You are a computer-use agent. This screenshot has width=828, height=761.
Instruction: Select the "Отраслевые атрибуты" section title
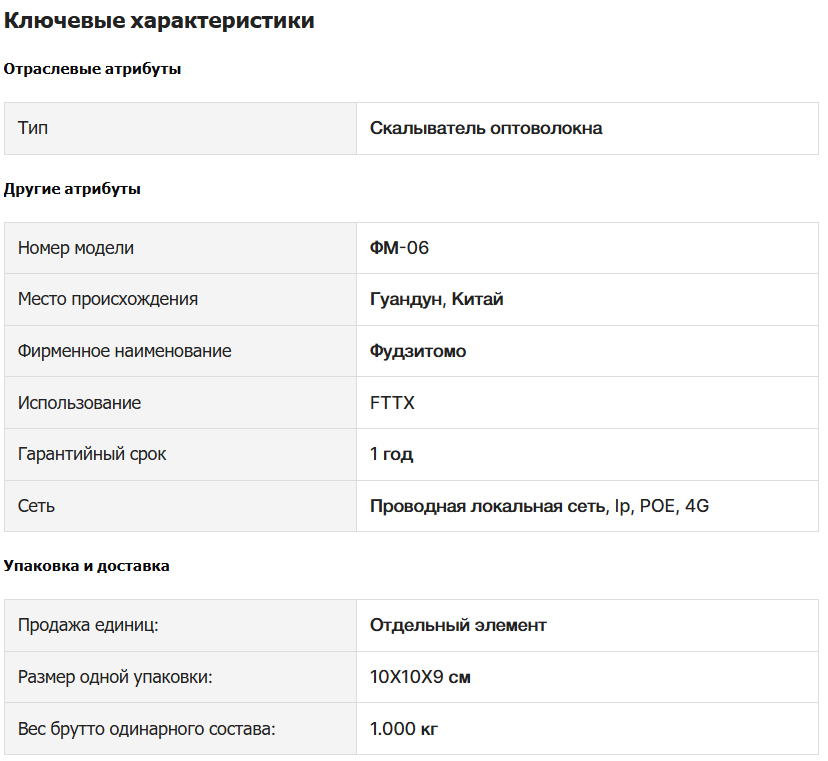pyautogui.click(x=92, y=69)
